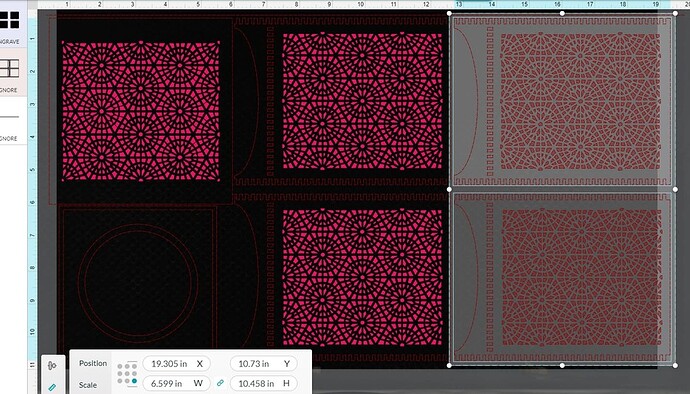Set anchor point to top-center dot
The height and width of the screenshot is (394, 690).
click(x=127, y=367)
